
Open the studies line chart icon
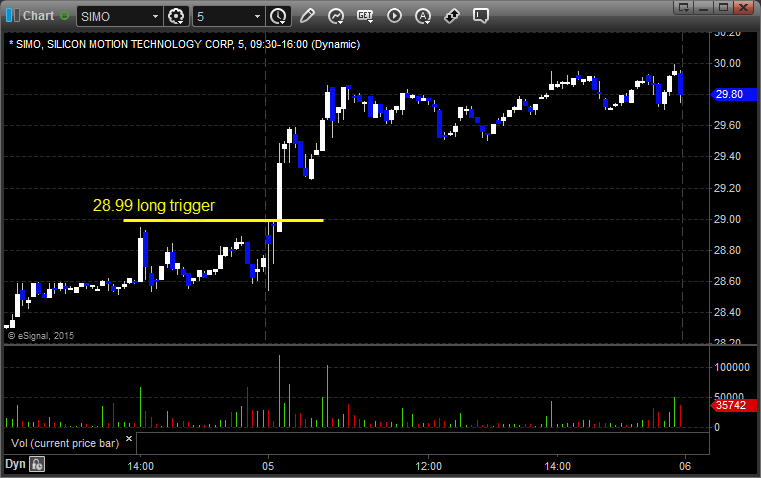pos(336,16)
